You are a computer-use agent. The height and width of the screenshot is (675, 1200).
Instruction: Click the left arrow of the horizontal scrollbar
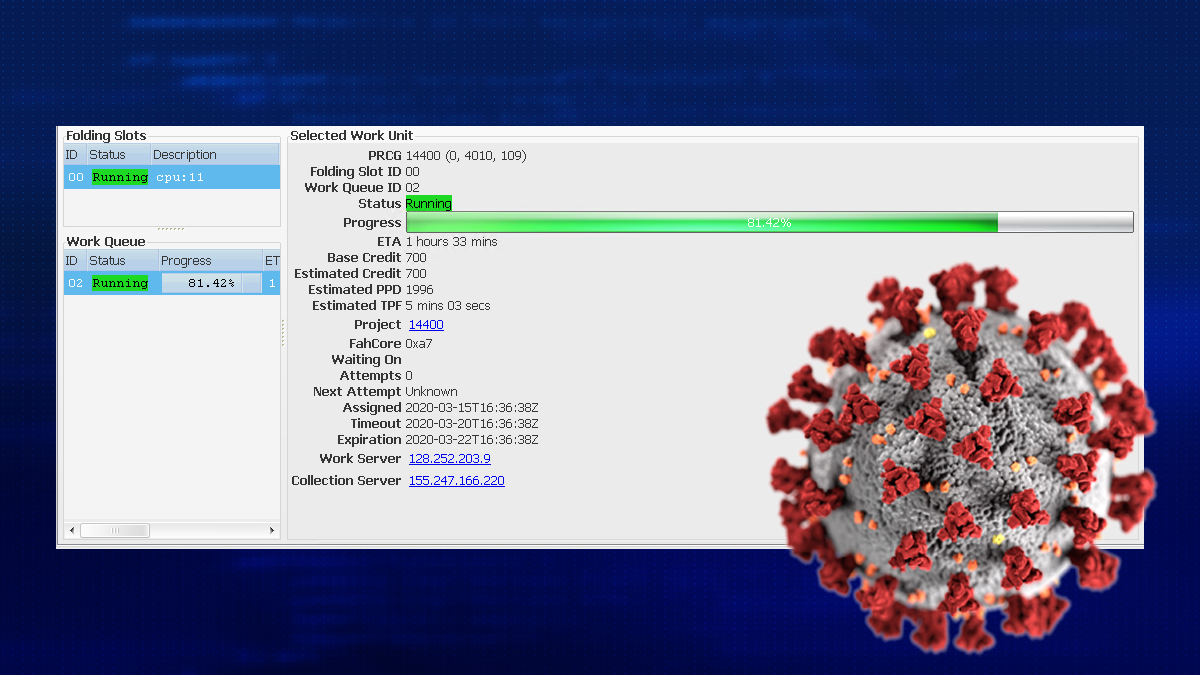71,530
